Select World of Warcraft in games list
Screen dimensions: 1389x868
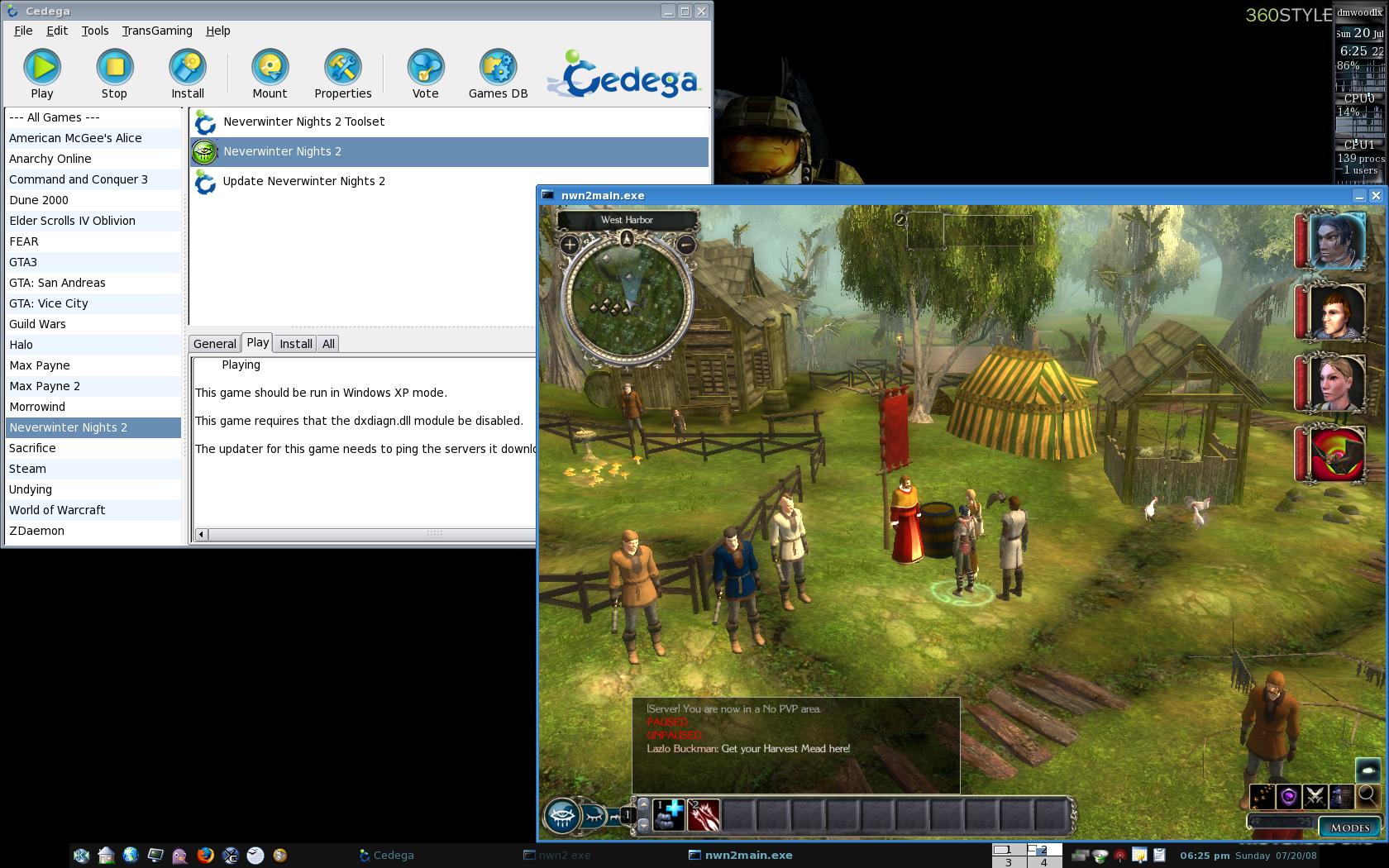point(57,510)
